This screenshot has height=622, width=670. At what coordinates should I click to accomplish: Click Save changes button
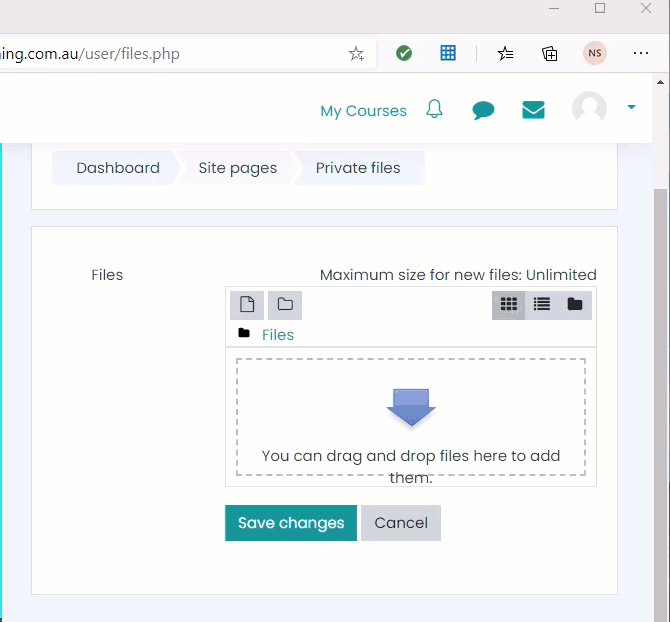pos(291,523)
